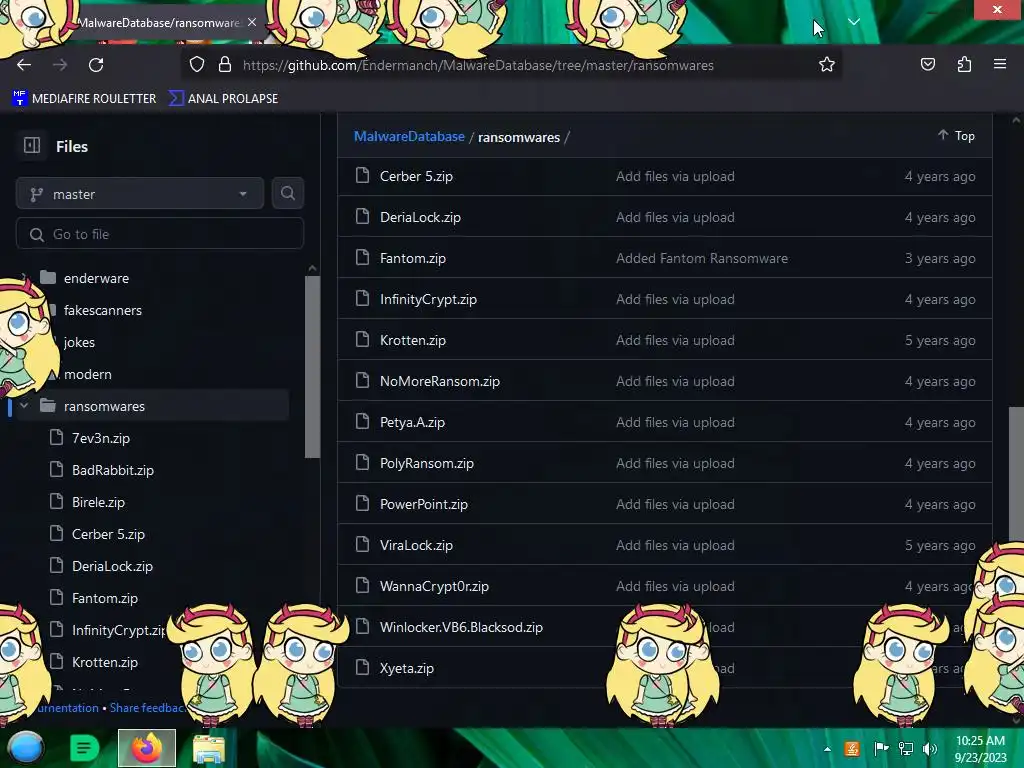Screen dimensions: 1024x768
Task: Click the file tree search icon button
Action: tap(288, 193)
